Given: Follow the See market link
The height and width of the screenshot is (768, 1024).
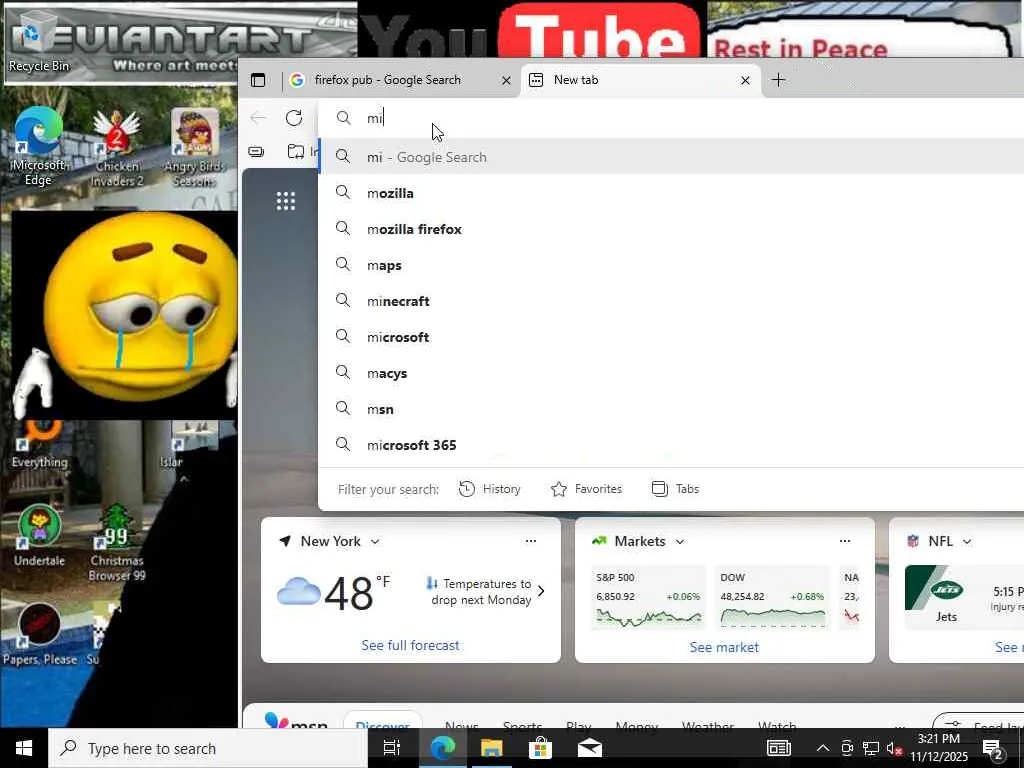Looking at the screenshot, I should 724,647.
